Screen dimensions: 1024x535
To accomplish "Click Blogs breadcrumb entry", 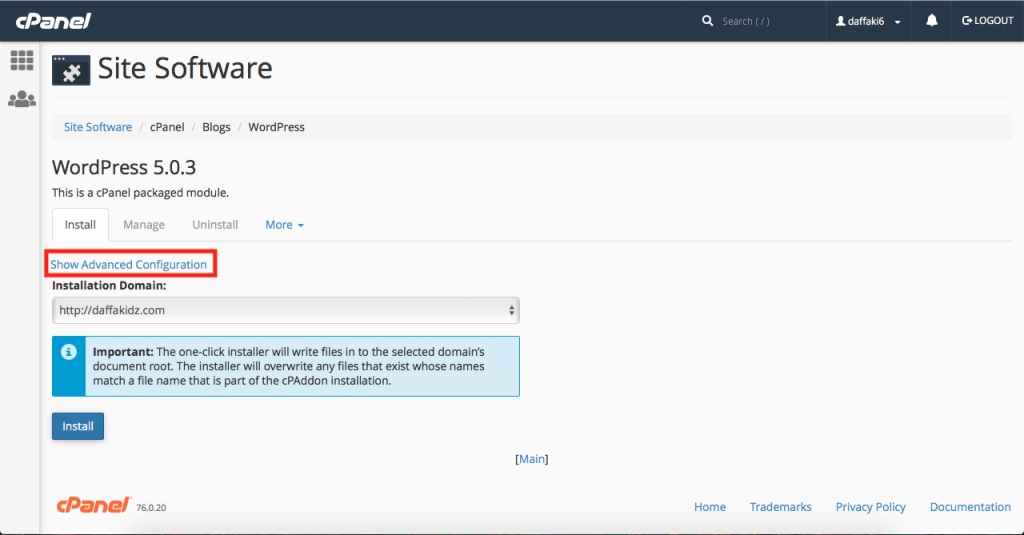I will pos(216,127).
